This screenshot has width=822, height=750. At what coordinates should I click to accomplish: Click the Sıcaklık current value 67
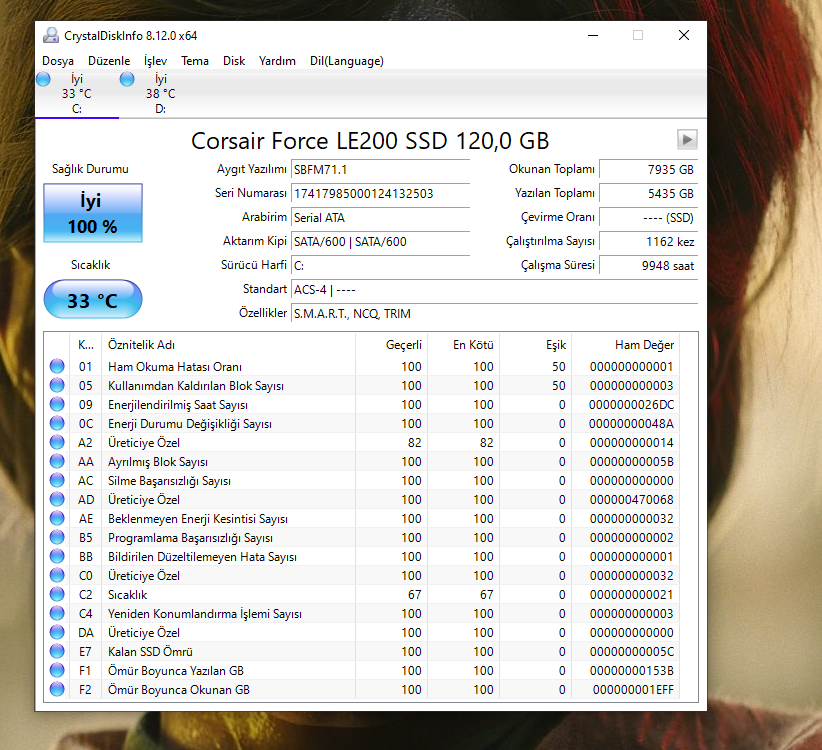(414, 595)
